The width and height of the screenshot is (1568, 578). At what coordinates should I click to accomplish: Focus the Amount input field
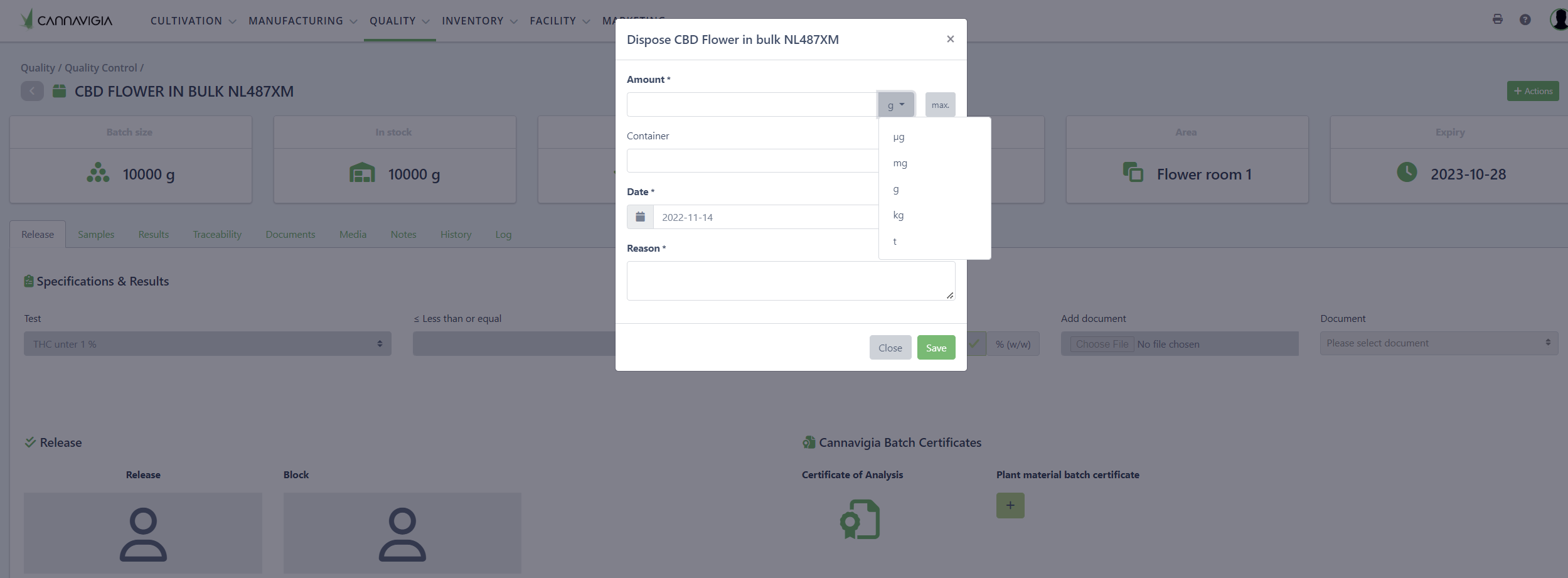point(751,105)
